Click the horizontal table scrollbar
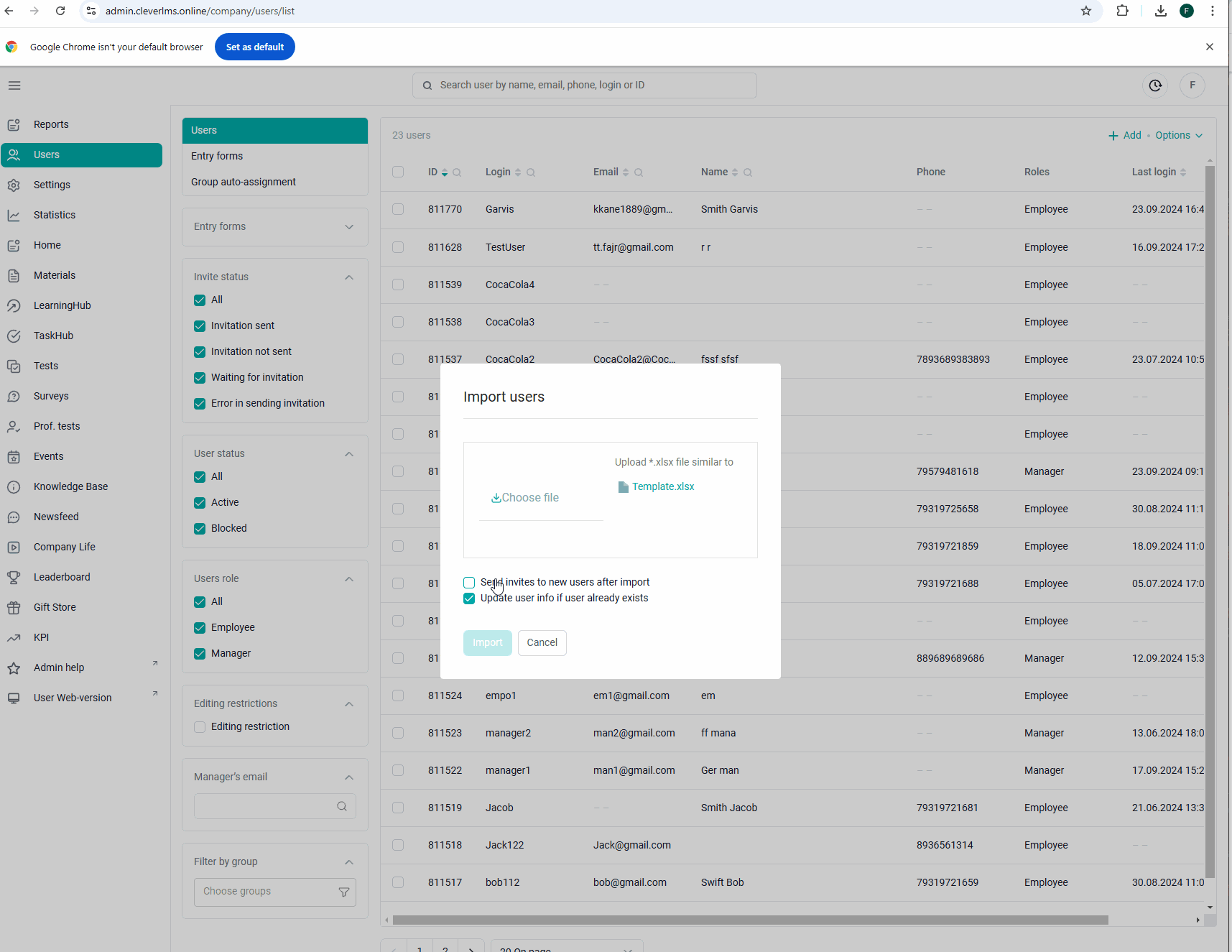 click(750, 920)
